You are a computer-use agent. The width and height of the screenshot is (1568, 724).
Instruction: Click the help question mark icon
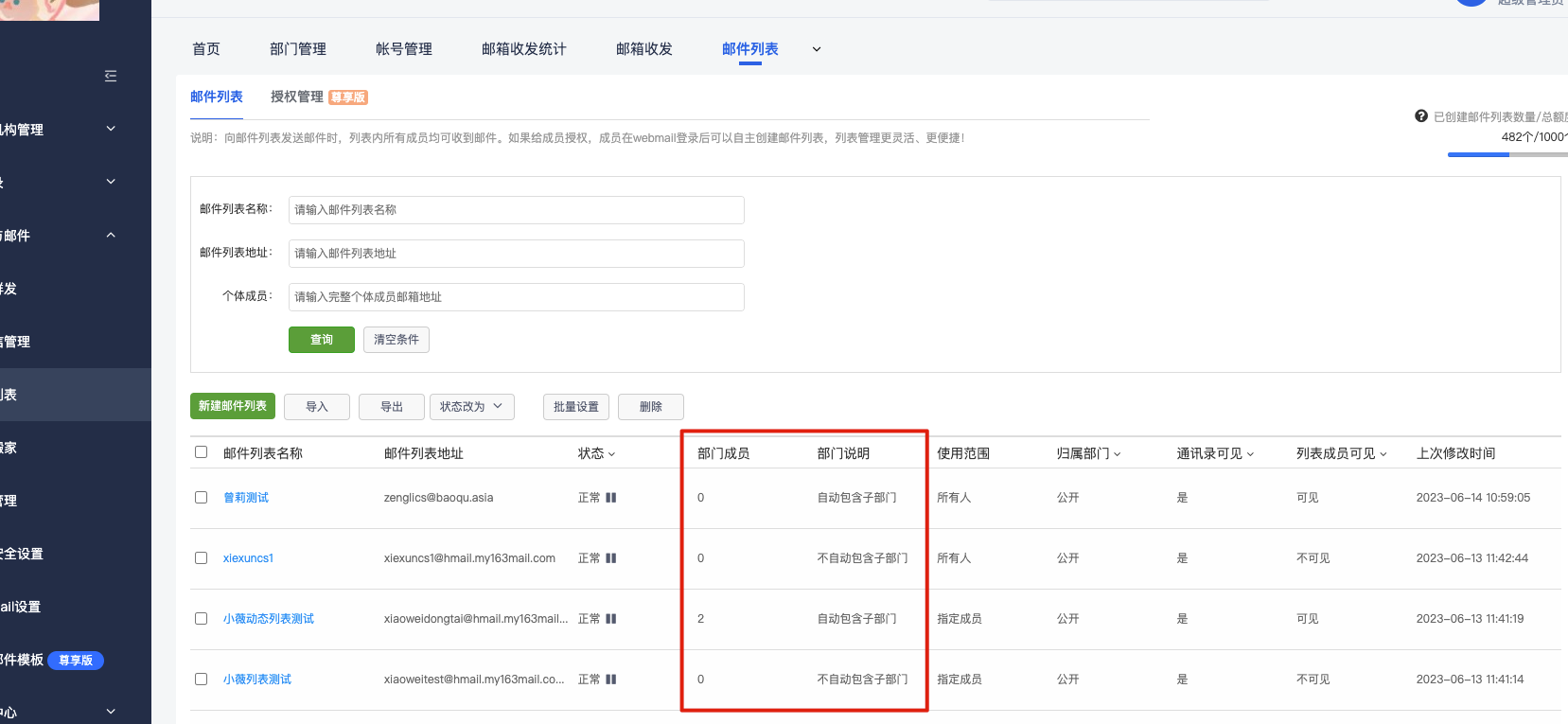pyautogui.click(x=1421, y=116)
